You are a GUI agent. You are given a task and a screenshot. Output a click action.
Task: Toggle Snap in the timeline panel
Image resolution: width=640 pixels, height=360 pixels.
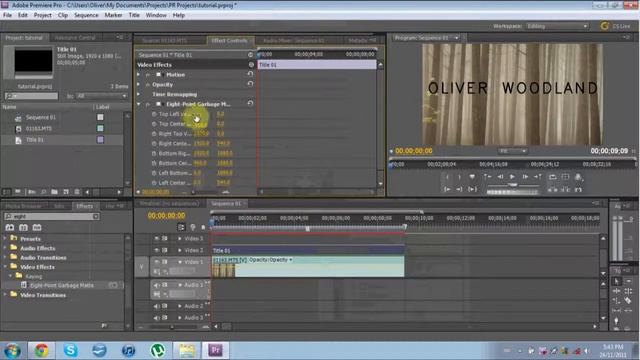181,227
